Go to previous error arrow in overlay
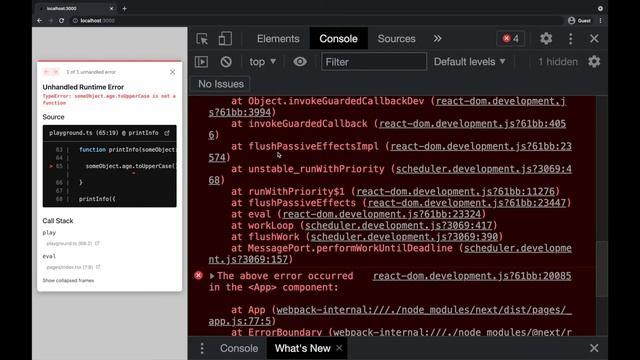This screenshot has height=360, width=640. coord(47,72)
